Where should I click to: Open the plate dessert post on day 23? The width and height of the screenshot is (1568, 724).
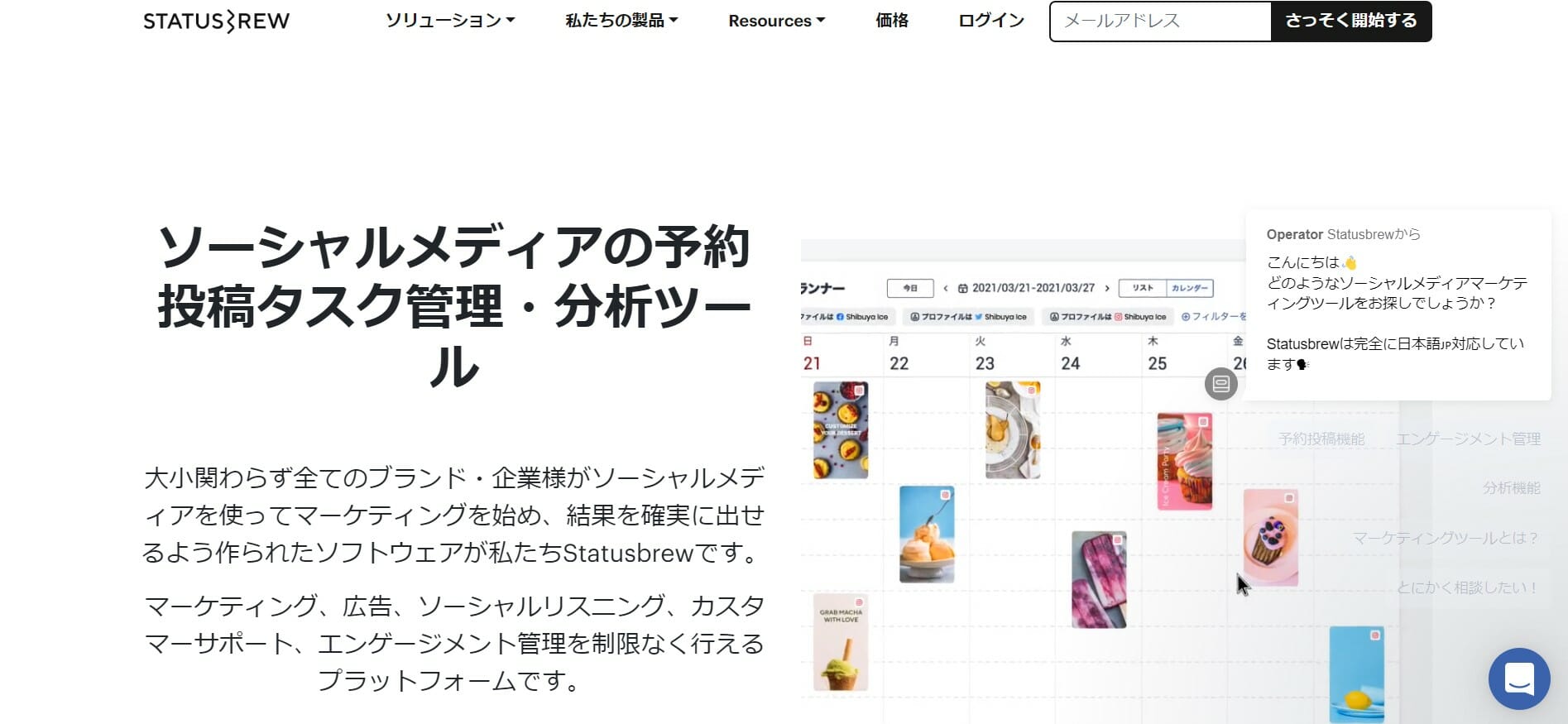1013,430
